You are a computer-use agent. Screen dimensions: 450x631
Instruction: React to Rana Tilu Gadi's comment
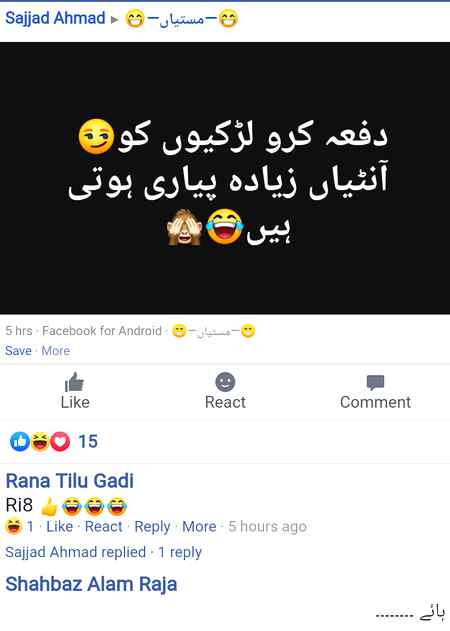click(x=103, y=526)
